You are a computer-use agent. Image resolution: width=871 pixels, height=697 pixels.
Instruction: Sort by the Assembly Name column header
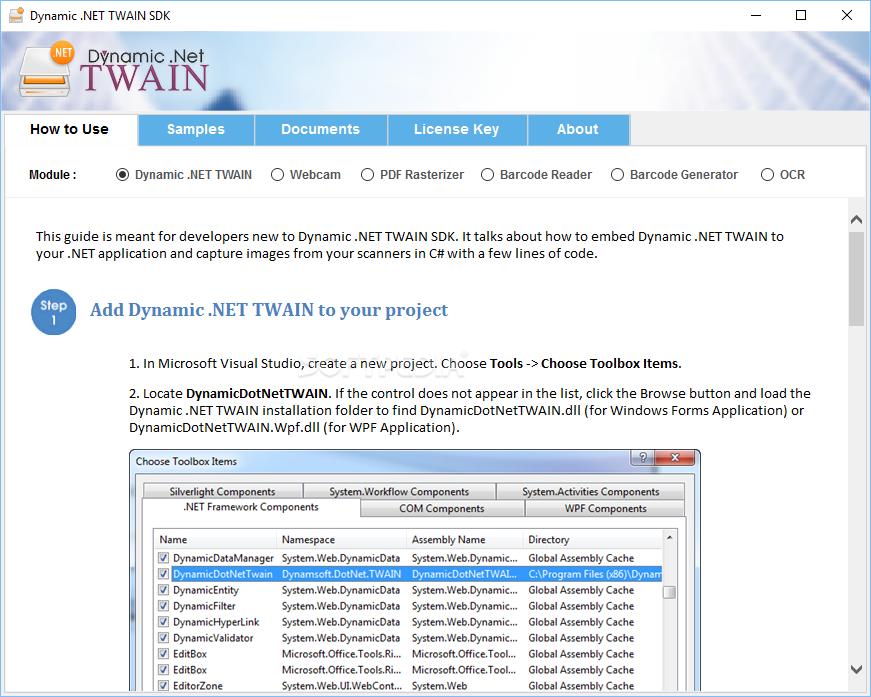point(464,539)
